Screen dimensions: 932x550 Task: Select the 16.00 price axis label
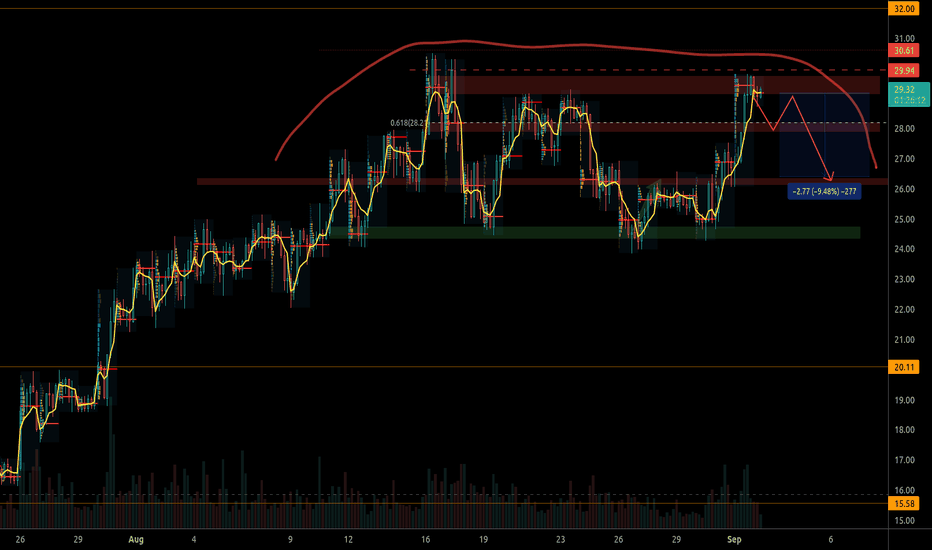[x=904, y=491]
